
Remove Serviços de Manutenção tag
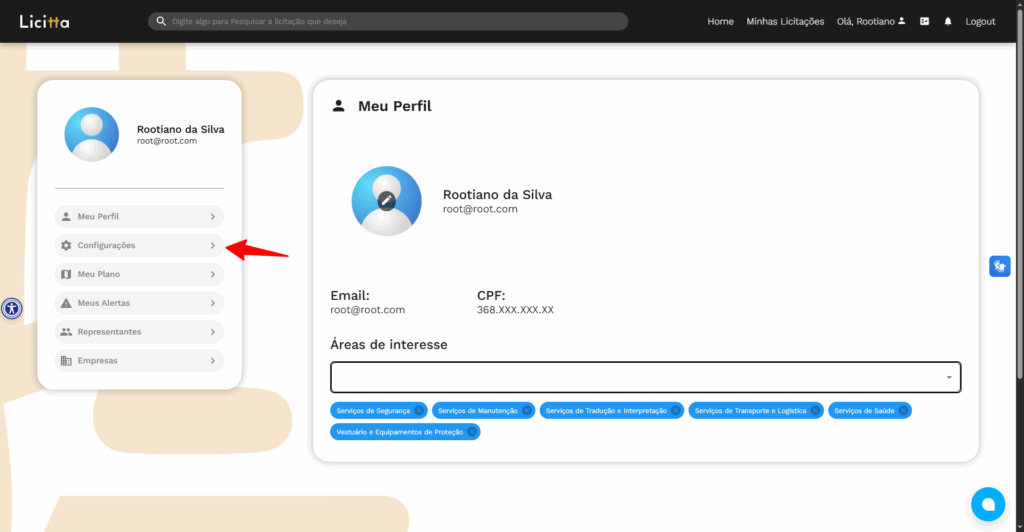[x=527, y=411]
